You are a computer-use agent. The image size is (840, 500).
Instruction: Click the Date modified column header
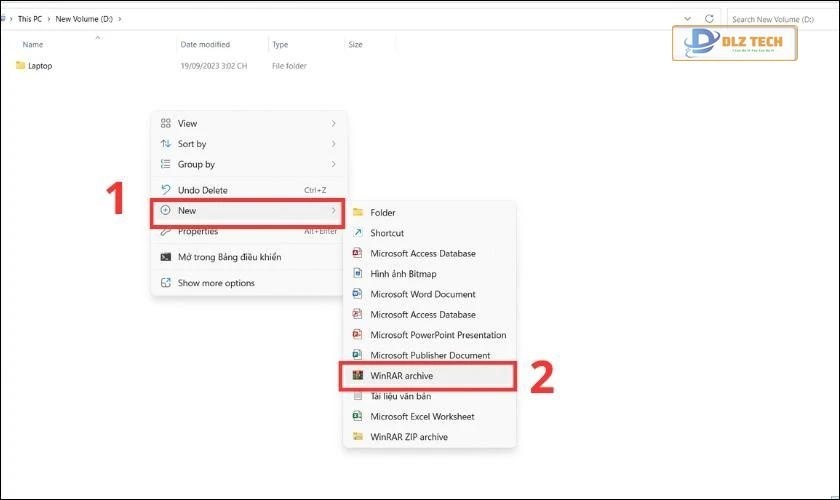point(203,45)
